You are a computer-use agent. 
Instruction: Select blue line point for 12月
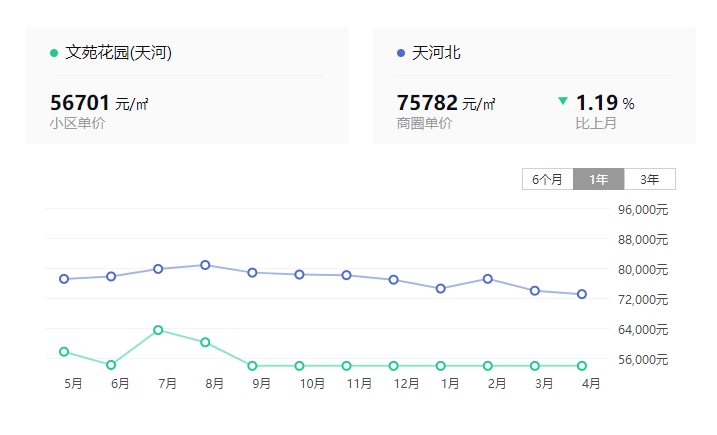[x=394, y=279]
